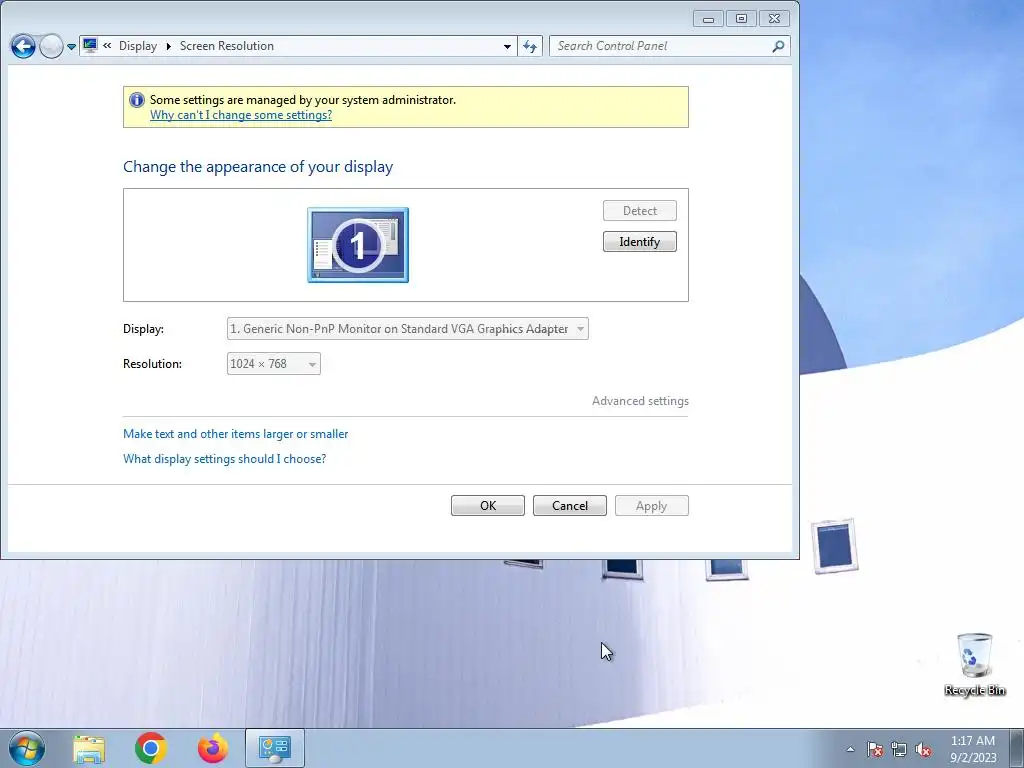This screenshot has width=1024, height=768.
Task: Click the muted volume tray icon
Action: [923, 749]
